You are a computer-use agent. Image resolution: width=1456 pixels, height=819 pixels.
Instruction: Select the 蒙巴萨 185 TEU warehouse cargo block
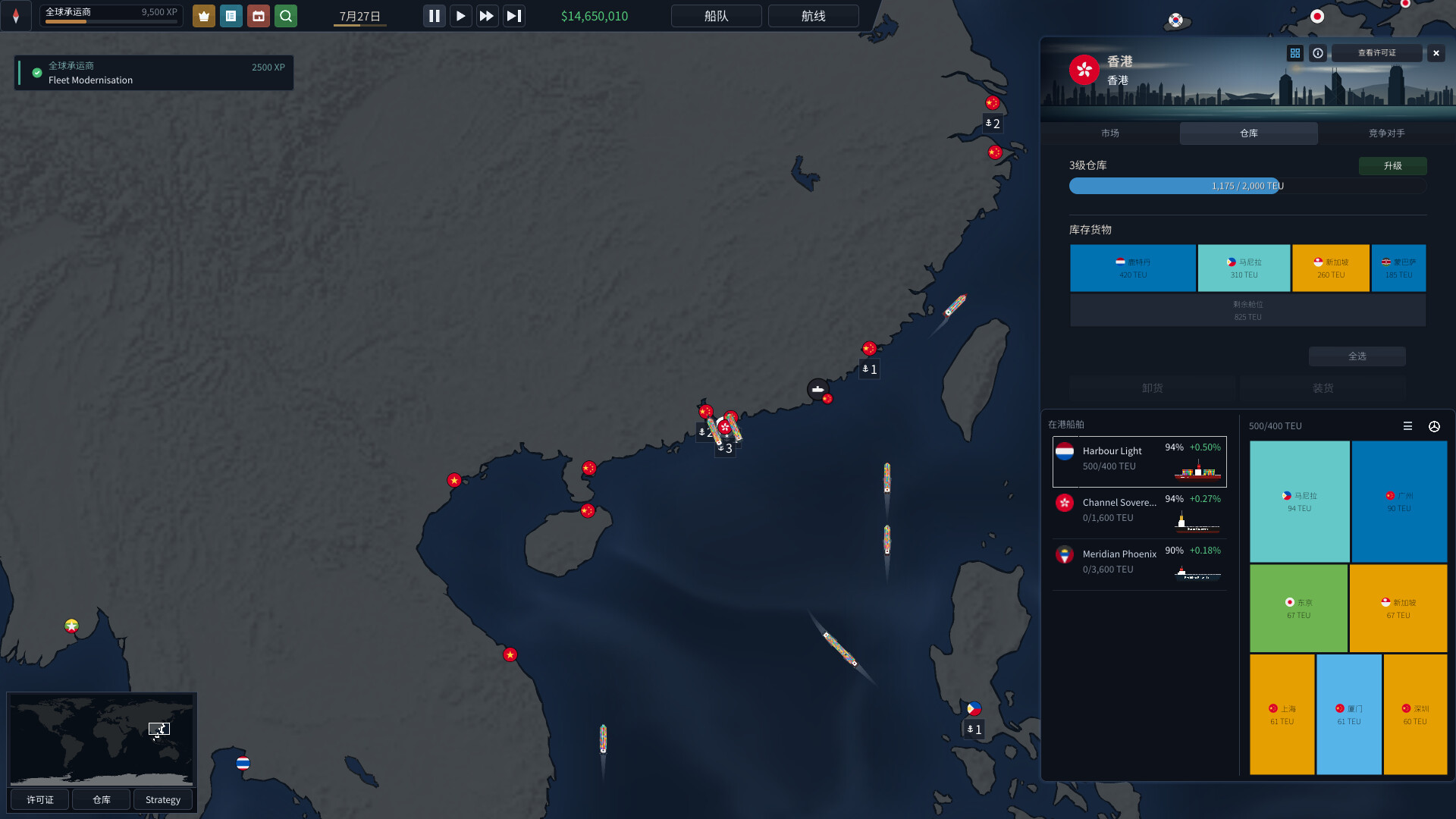click(1398, 268)
